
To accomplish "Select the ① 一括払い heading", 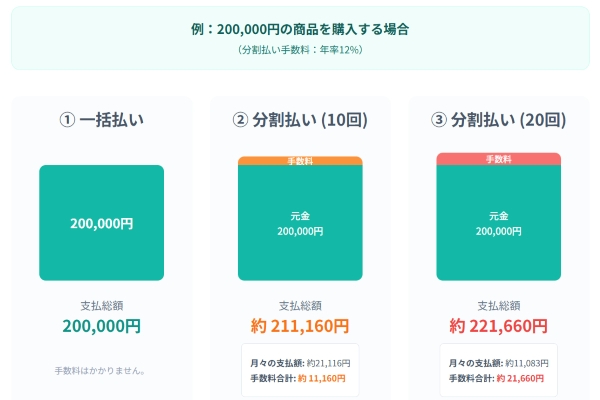I will pos(101,120).
